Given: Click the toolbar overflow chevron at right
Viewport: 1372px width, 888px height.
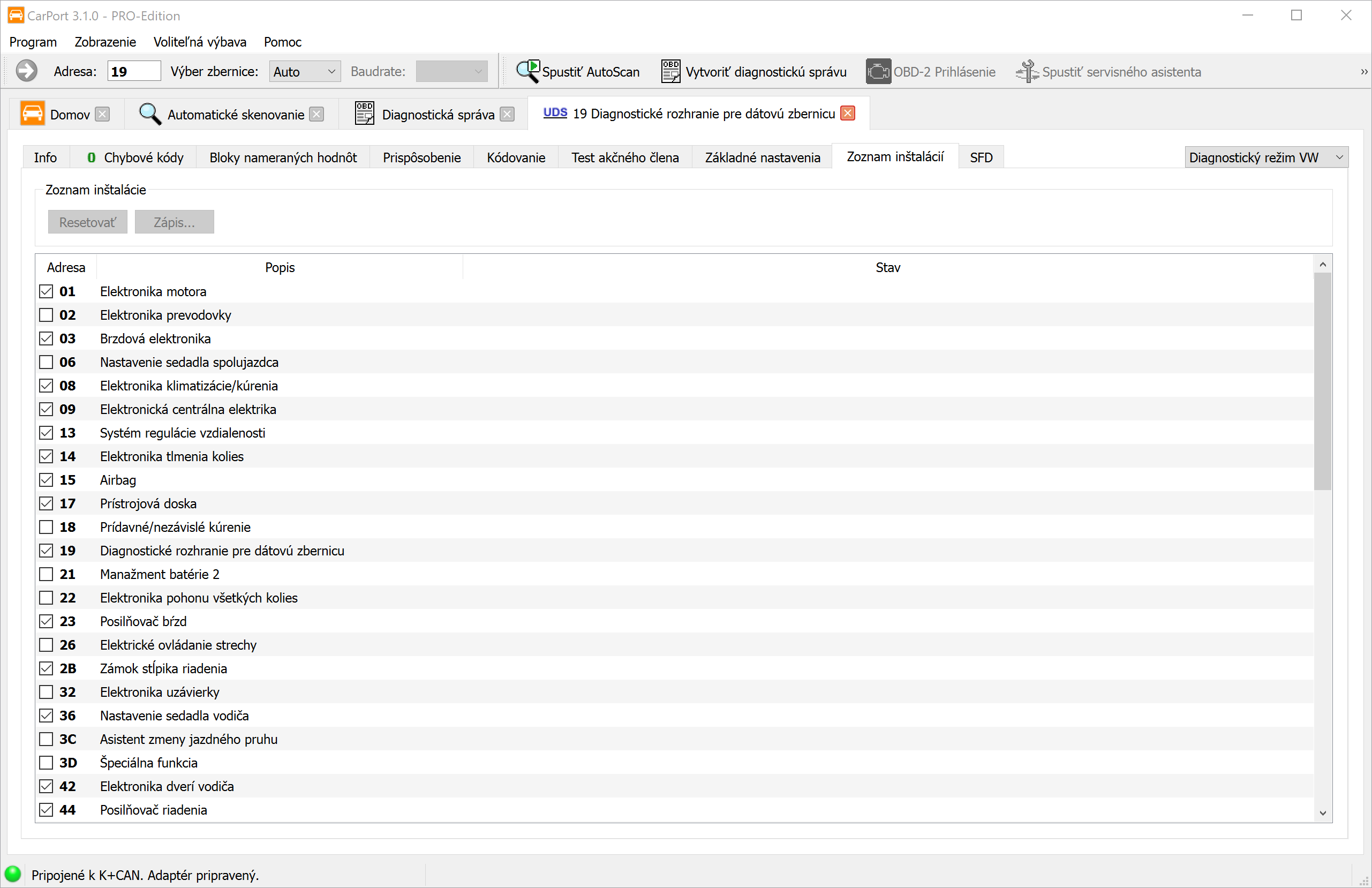Looking at the screenshot, I should point(1363,72).
